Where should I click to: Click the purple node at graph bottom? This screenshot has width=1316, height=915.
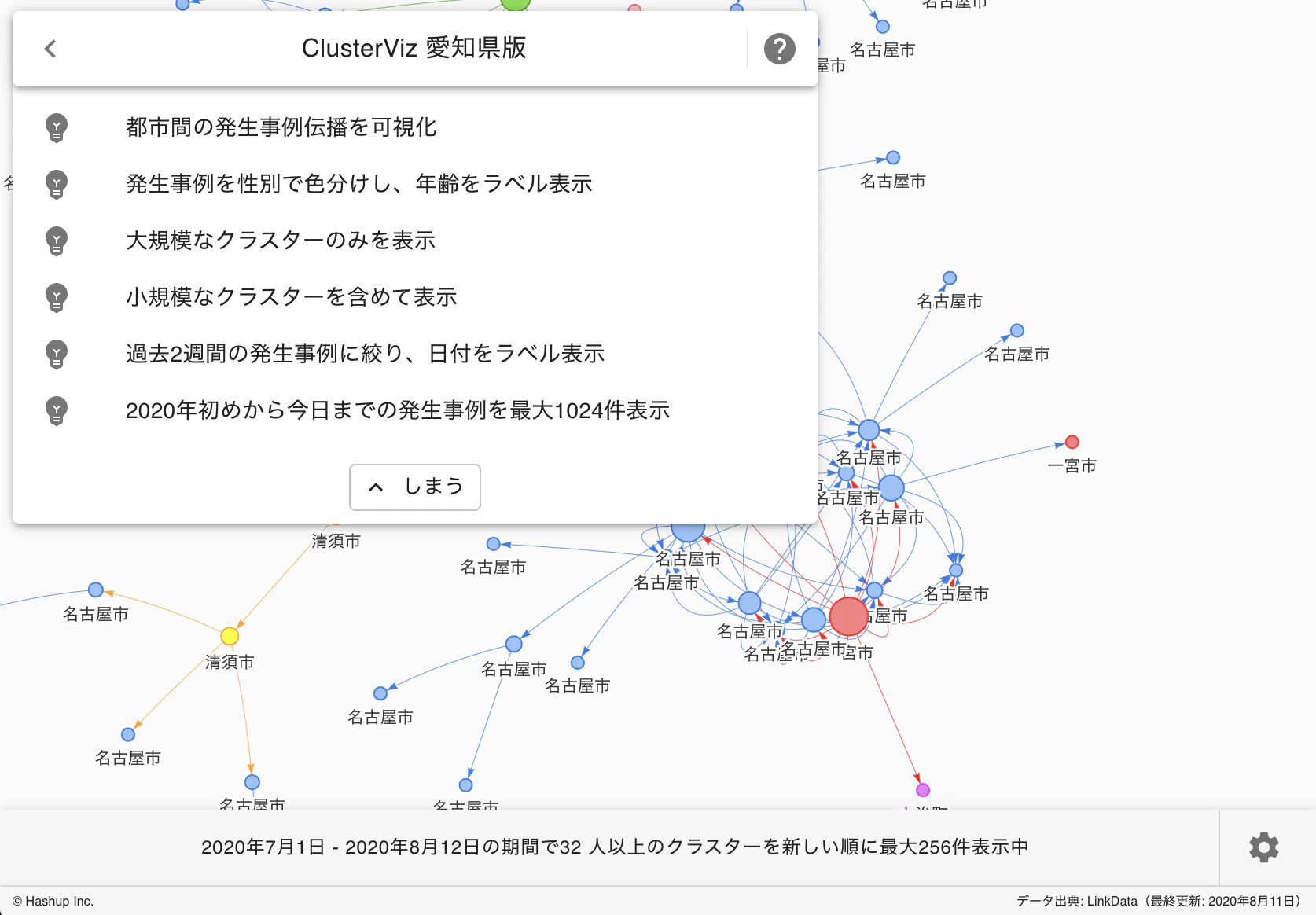click(923, 790)
